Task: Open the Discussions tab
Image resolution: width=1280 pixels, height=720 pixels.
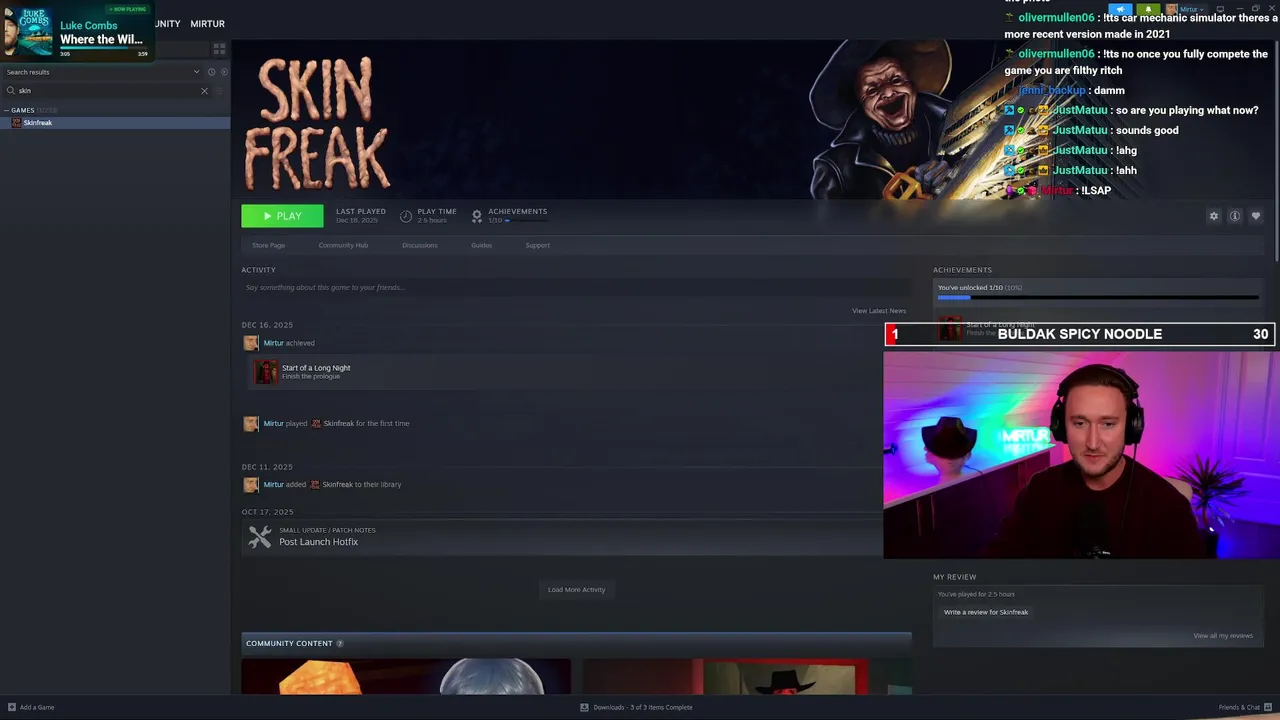Action: coord(419,245)
